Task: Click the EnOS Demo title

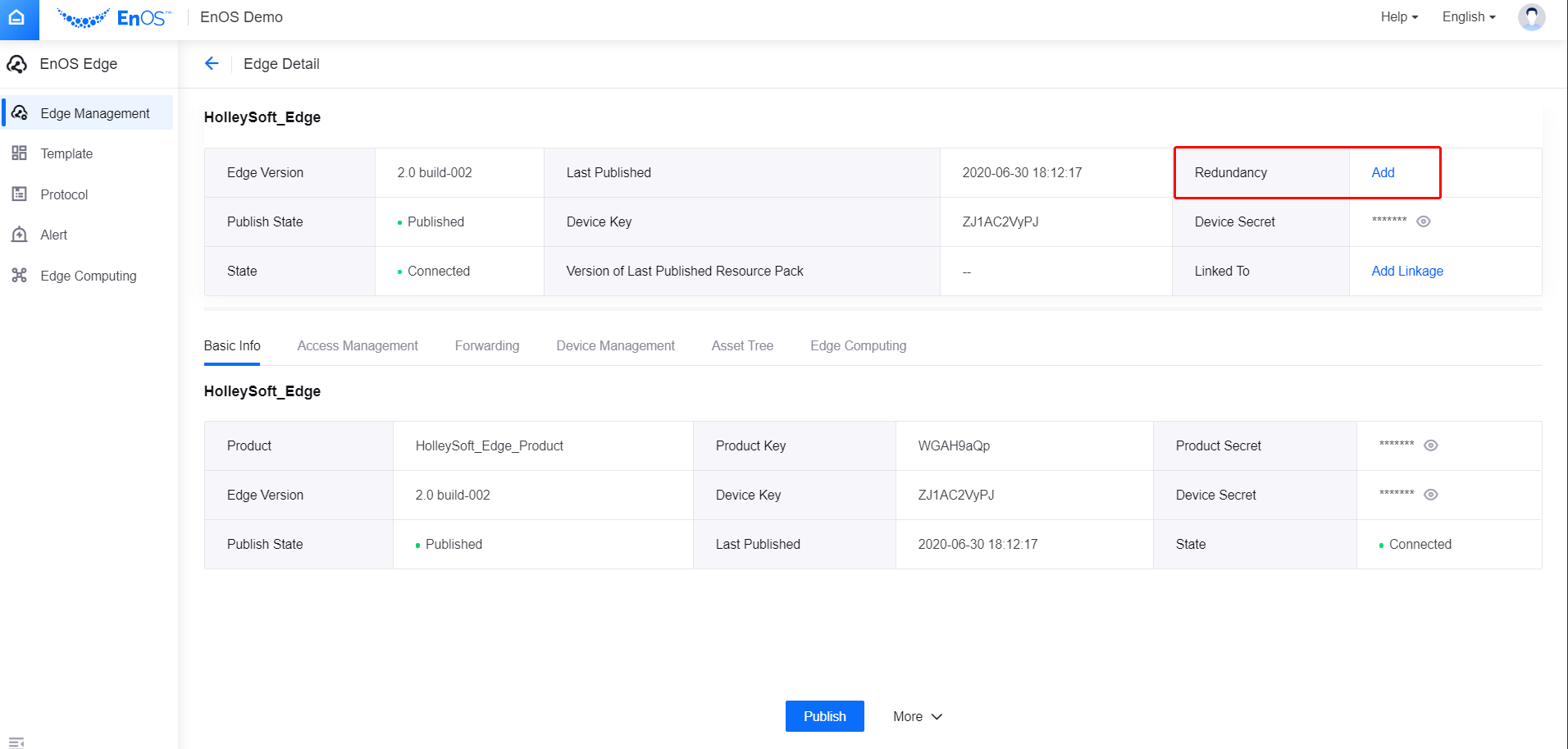Action: (x=241, y=17)
